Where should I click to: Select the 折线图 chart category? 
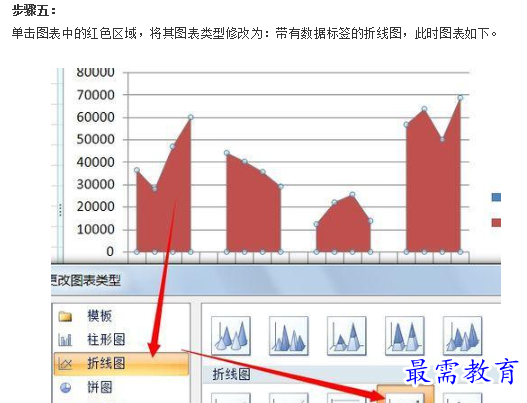click(x=121, y=364)
